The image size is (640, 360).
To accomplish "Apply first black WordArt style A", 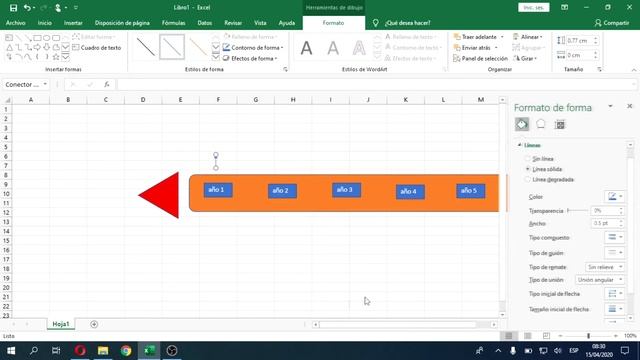I will pyautogui.click(x=307, y=48).
